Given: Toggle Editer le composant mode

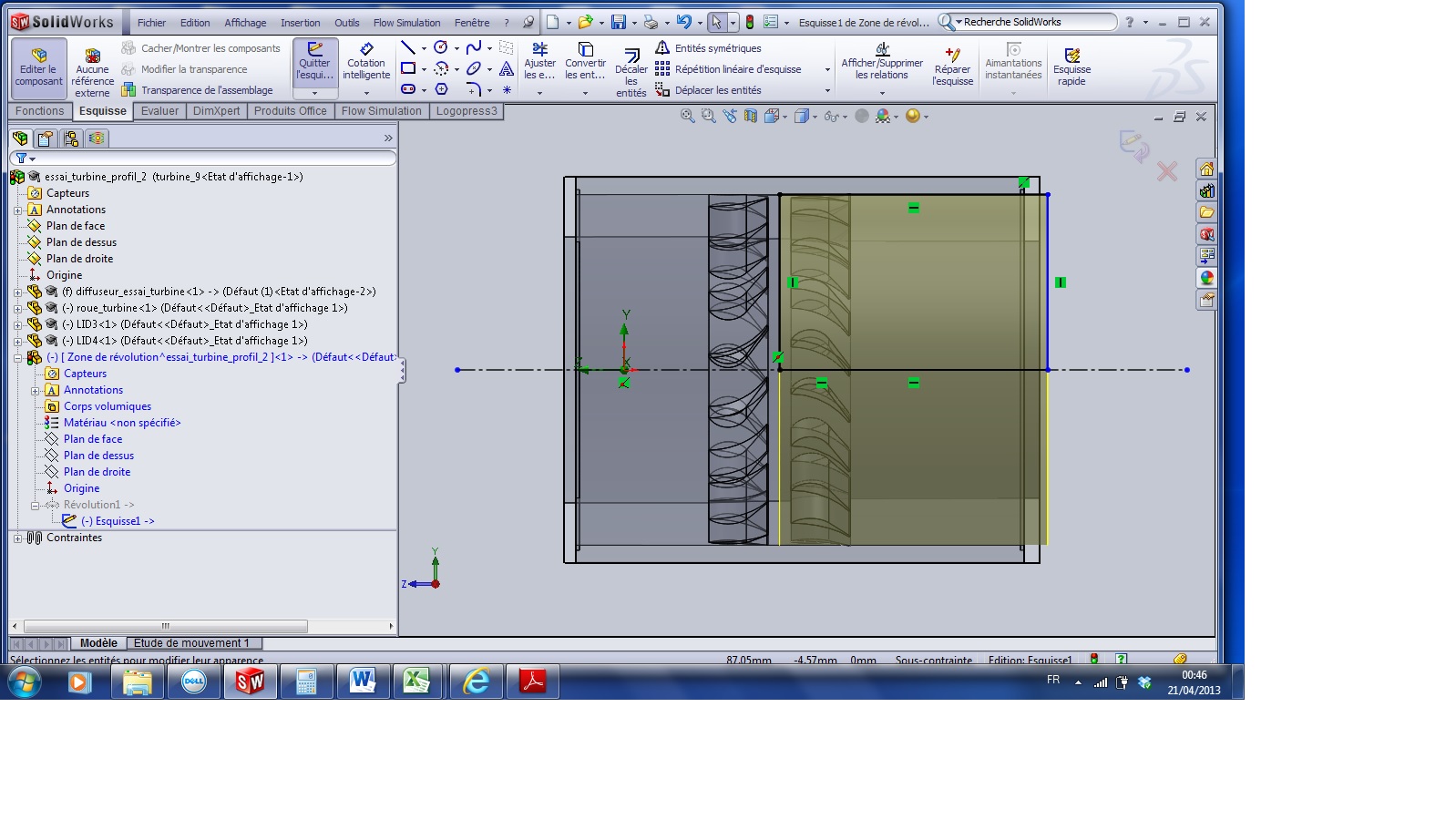Looking at the screenshot, I should 39,67.
